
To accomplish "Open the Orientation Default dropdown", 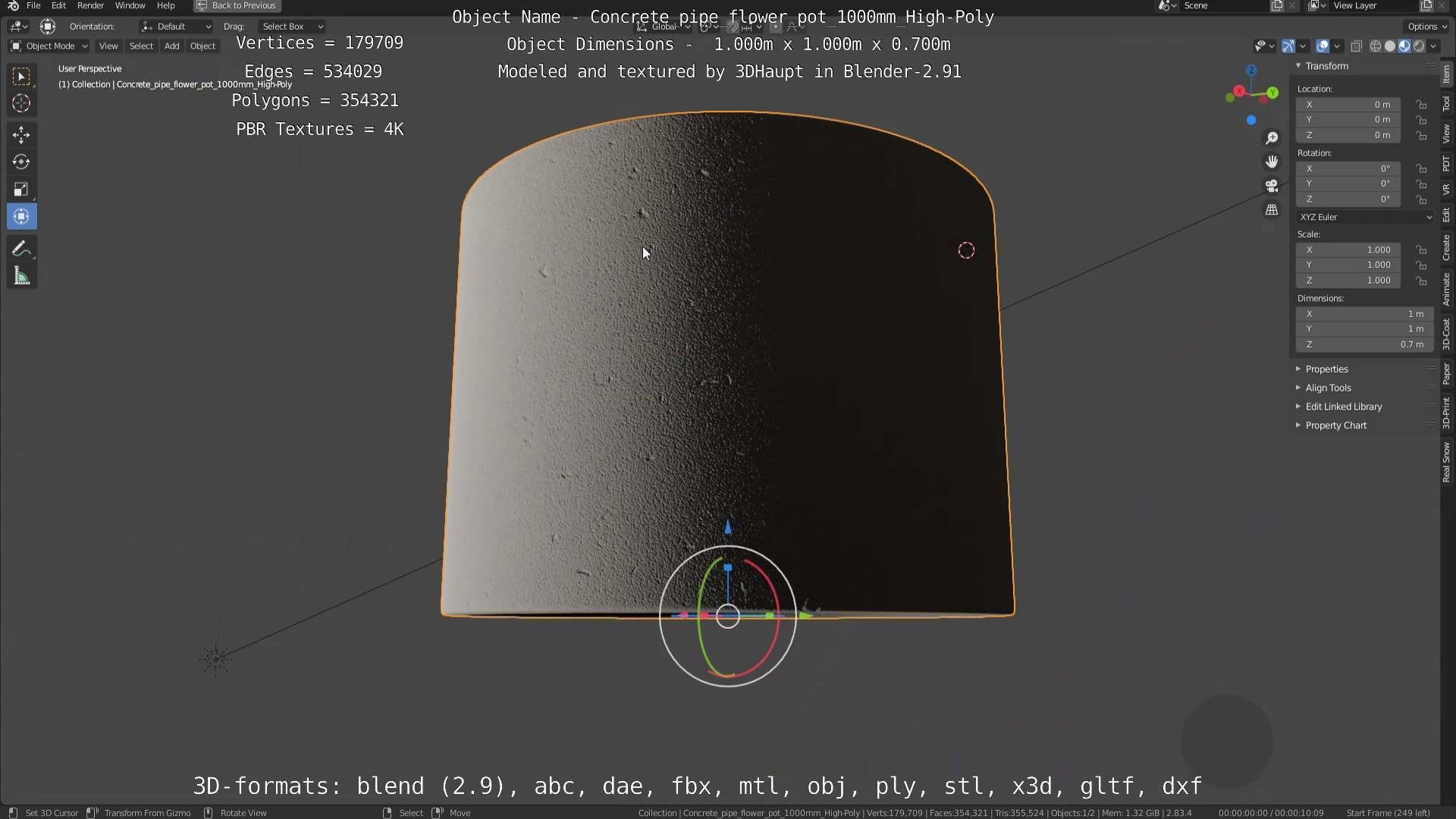I will [x=176, y=27].
